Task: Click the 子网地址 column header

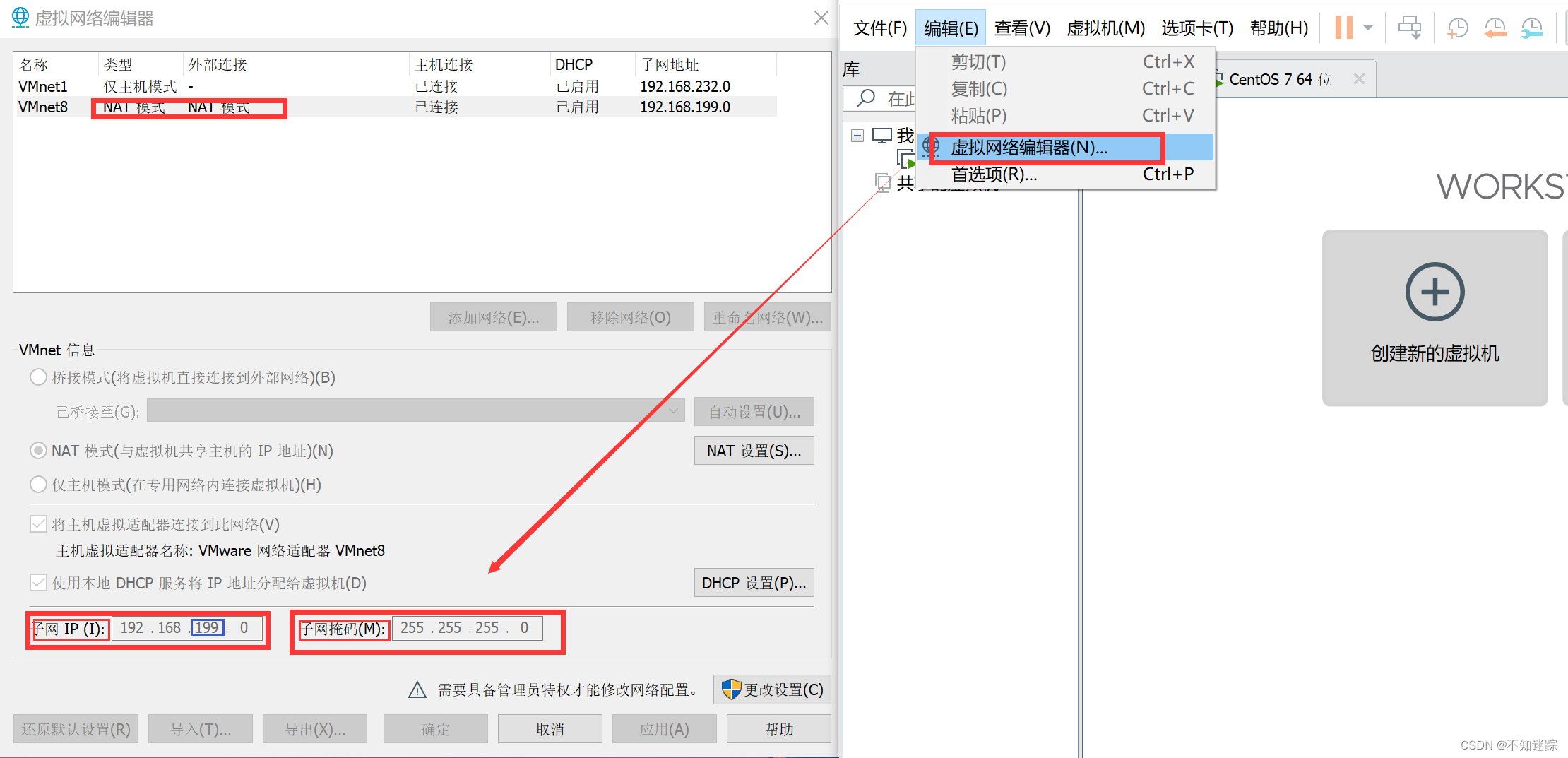Action: (x=706, y=65)
